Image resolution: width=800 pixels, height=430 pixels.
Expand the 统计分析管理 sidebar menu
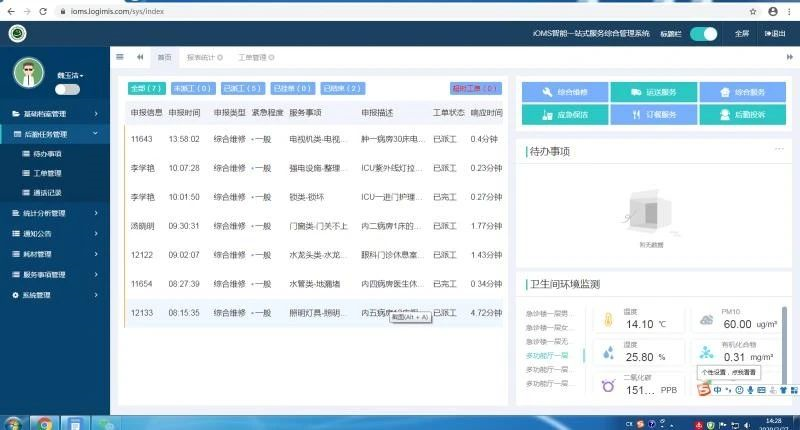(x=54, y=212)
